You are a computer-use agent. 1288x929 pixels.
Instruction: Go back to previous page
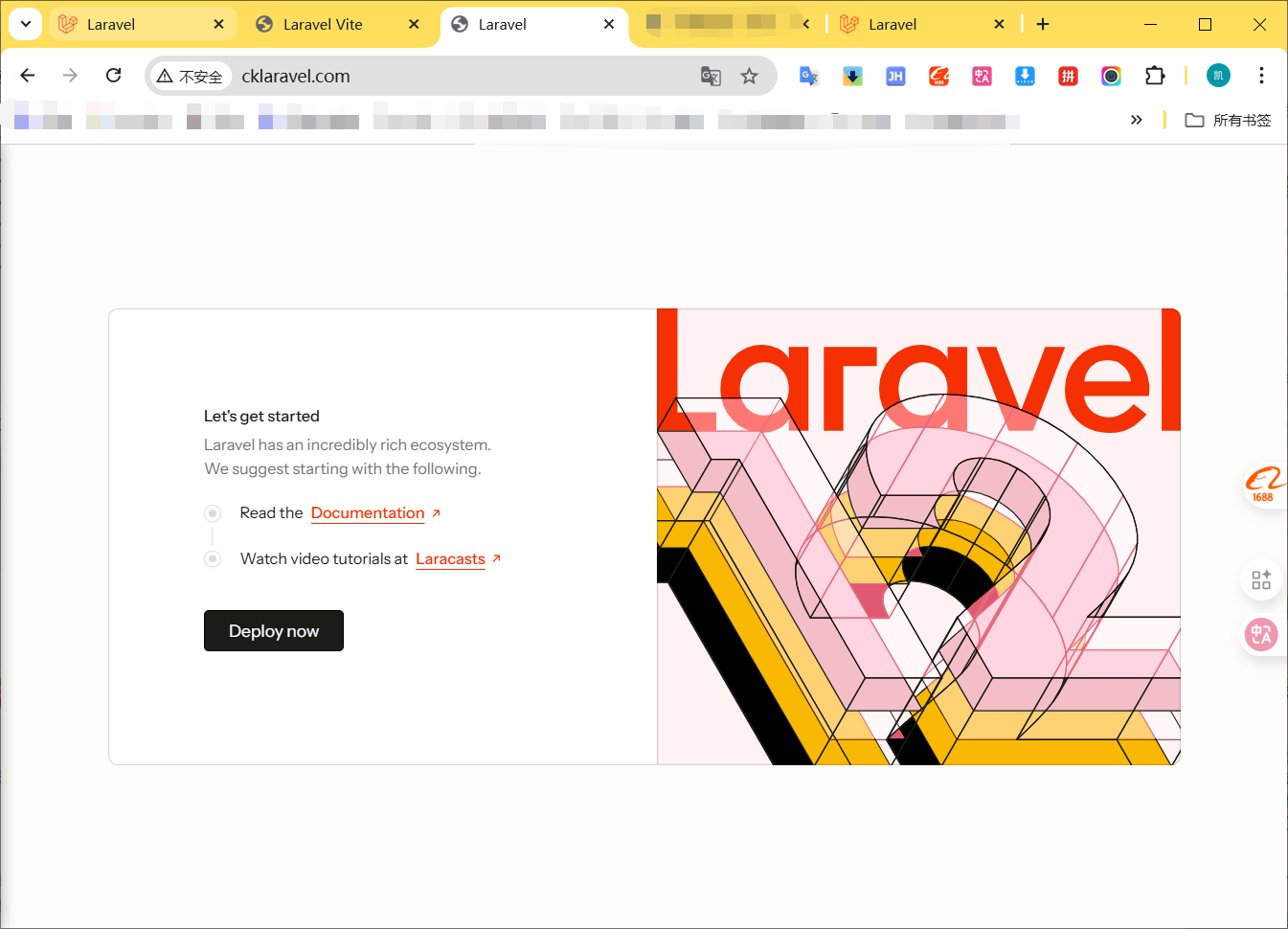27,76
